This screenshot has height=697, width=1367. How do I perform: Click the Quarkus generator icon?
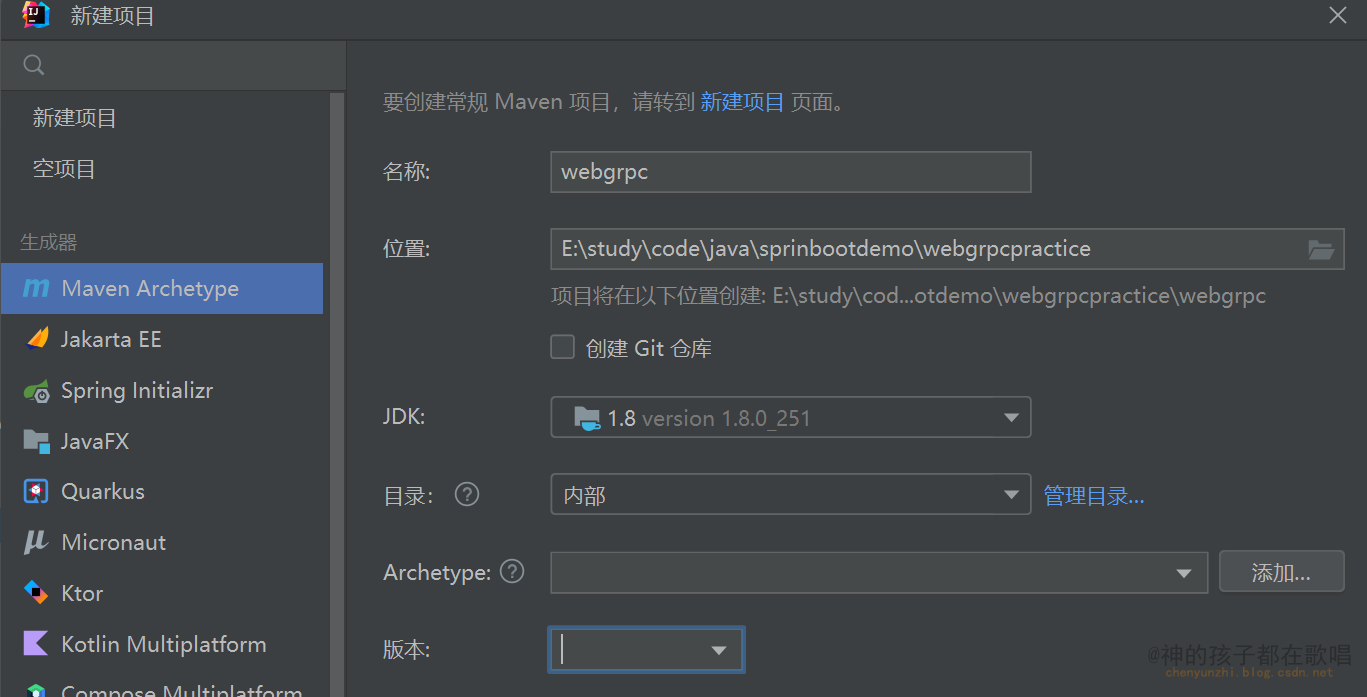[x=37, y=491]
